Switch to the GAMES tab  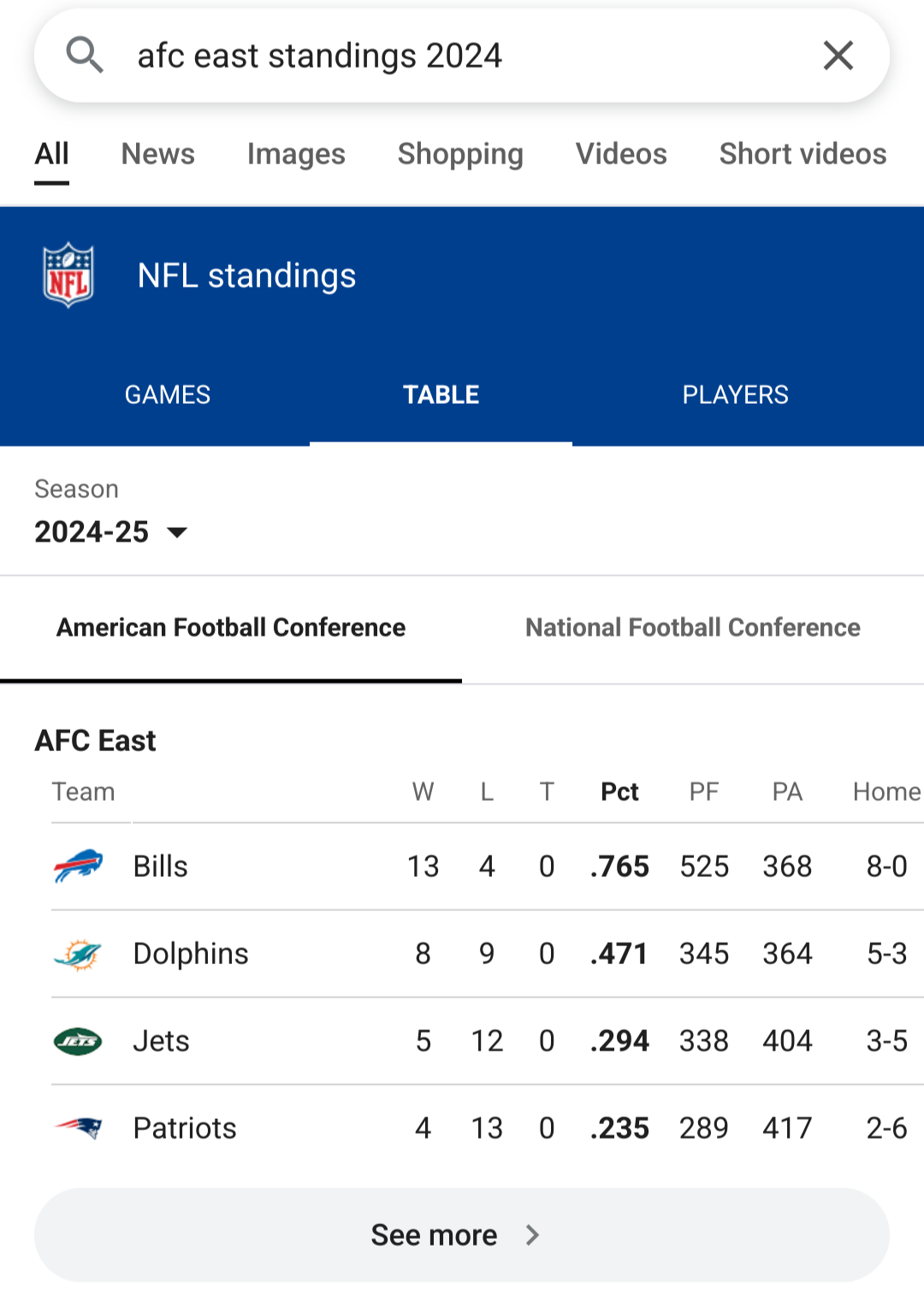point(168,394)
